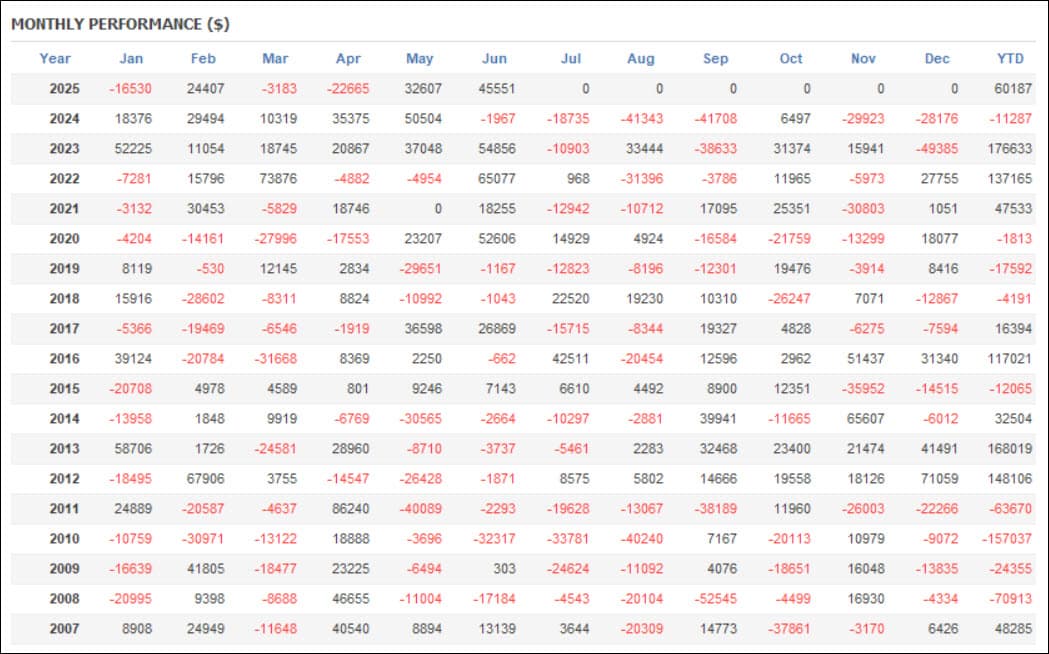Viewport: 1049px width, 654px height.
Task: Click the 2012 December value 71059
Action: (x=939, y=479)
